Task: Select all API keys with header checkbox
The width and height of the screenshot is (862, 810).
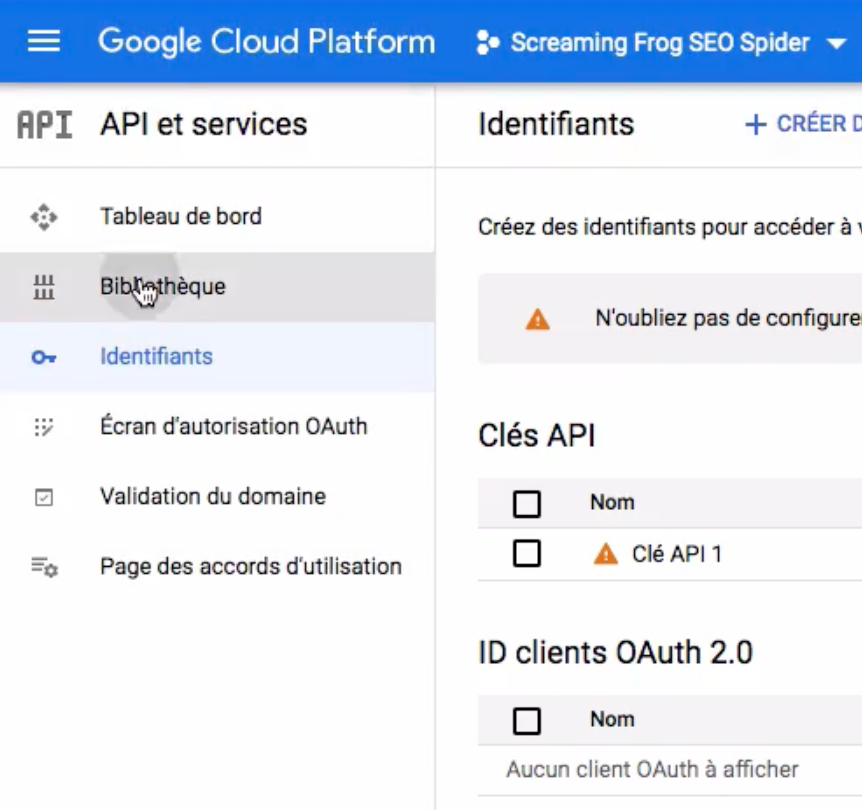Action: click(x=527, y=504)
